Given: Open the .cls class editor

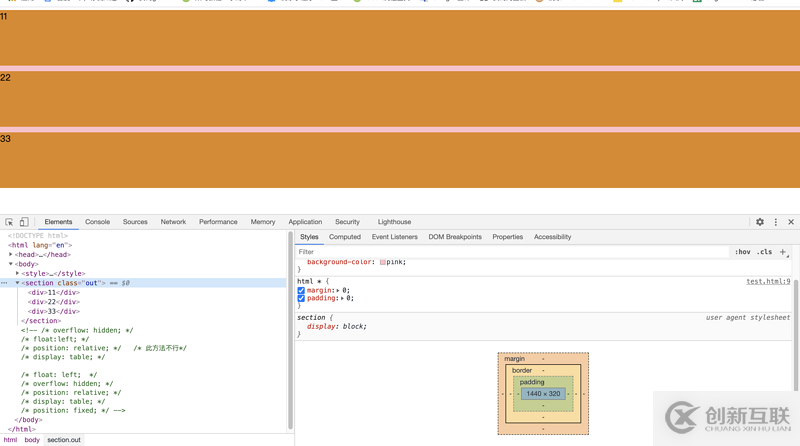Looking at the screenshot, I should [x=764, y=252].
